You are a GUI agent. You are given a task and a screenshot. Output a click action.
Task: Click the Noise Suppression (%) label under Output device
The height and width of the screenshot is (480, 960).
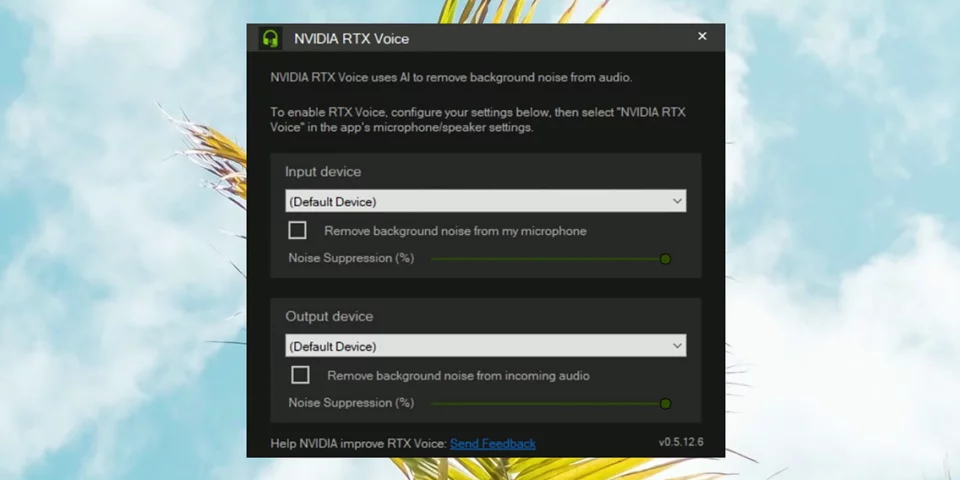pos(351,403)
